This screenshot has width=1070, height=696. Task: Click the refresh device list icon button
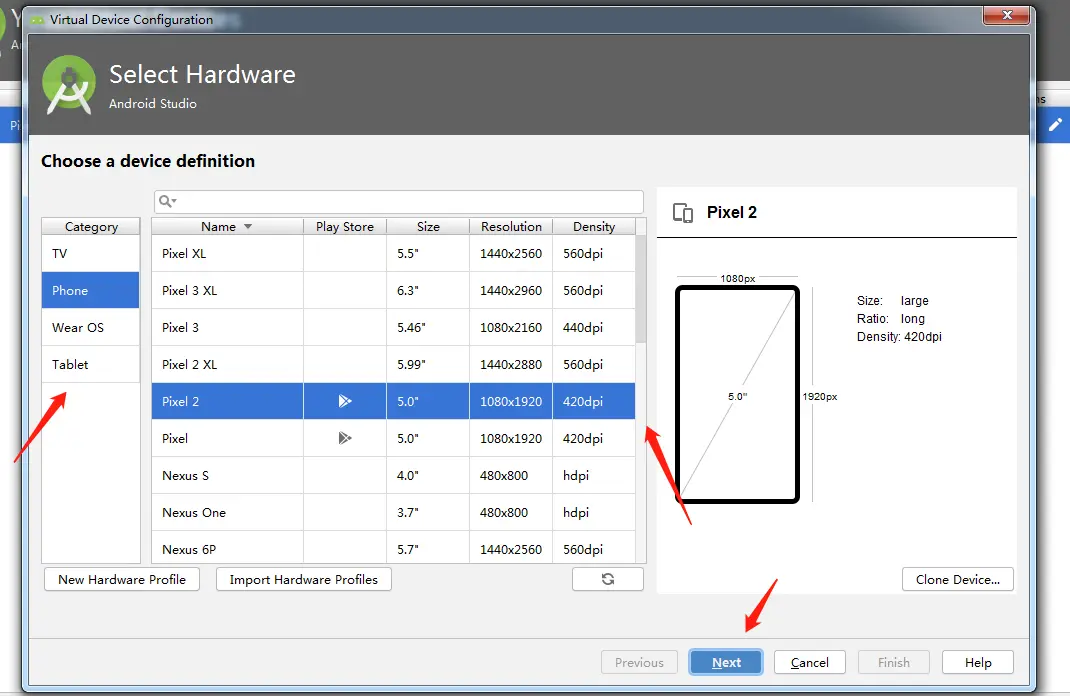[607, 579]
